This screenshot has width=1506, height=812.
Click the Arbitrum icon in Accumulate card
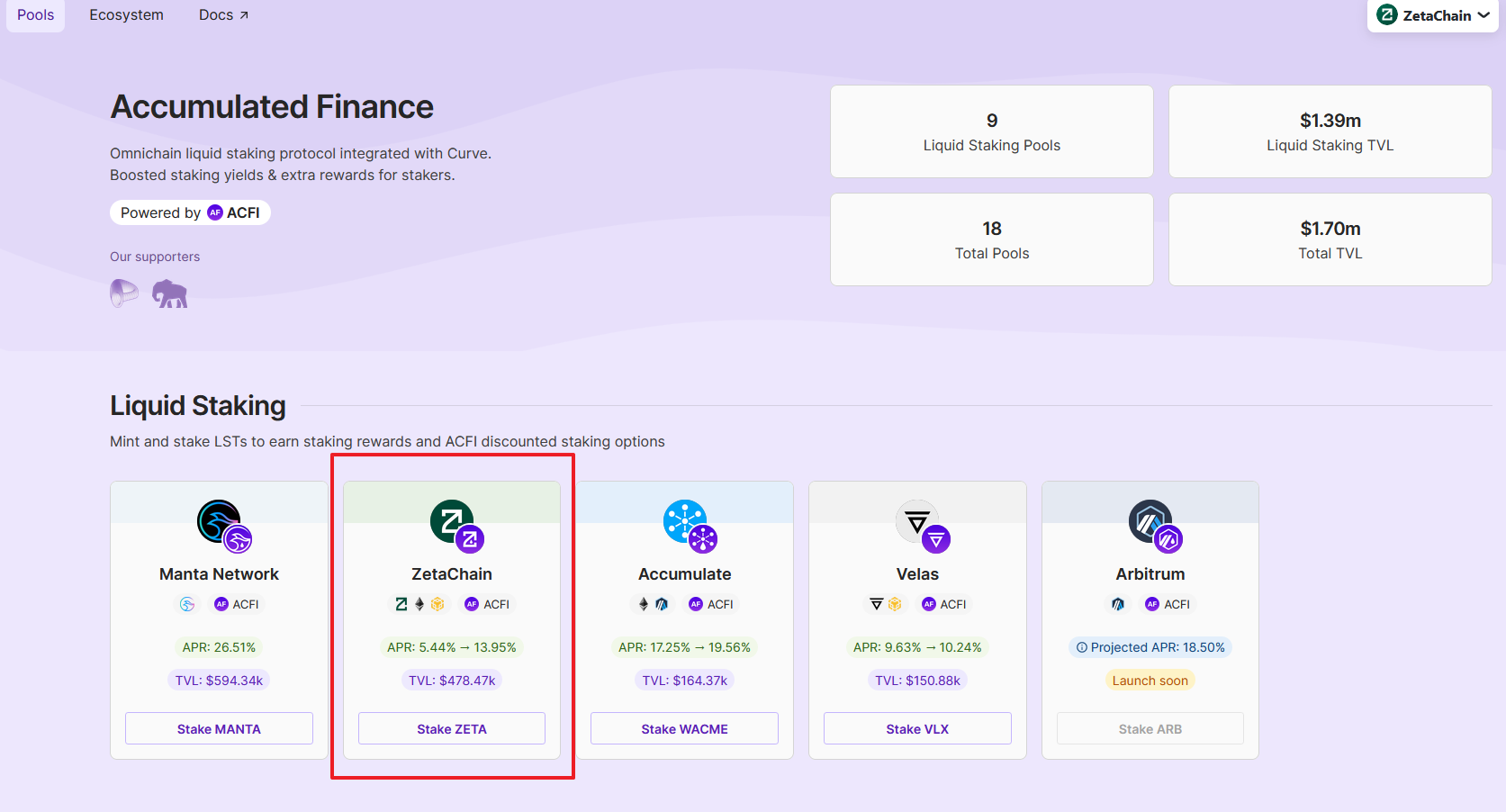click(662, 604)
